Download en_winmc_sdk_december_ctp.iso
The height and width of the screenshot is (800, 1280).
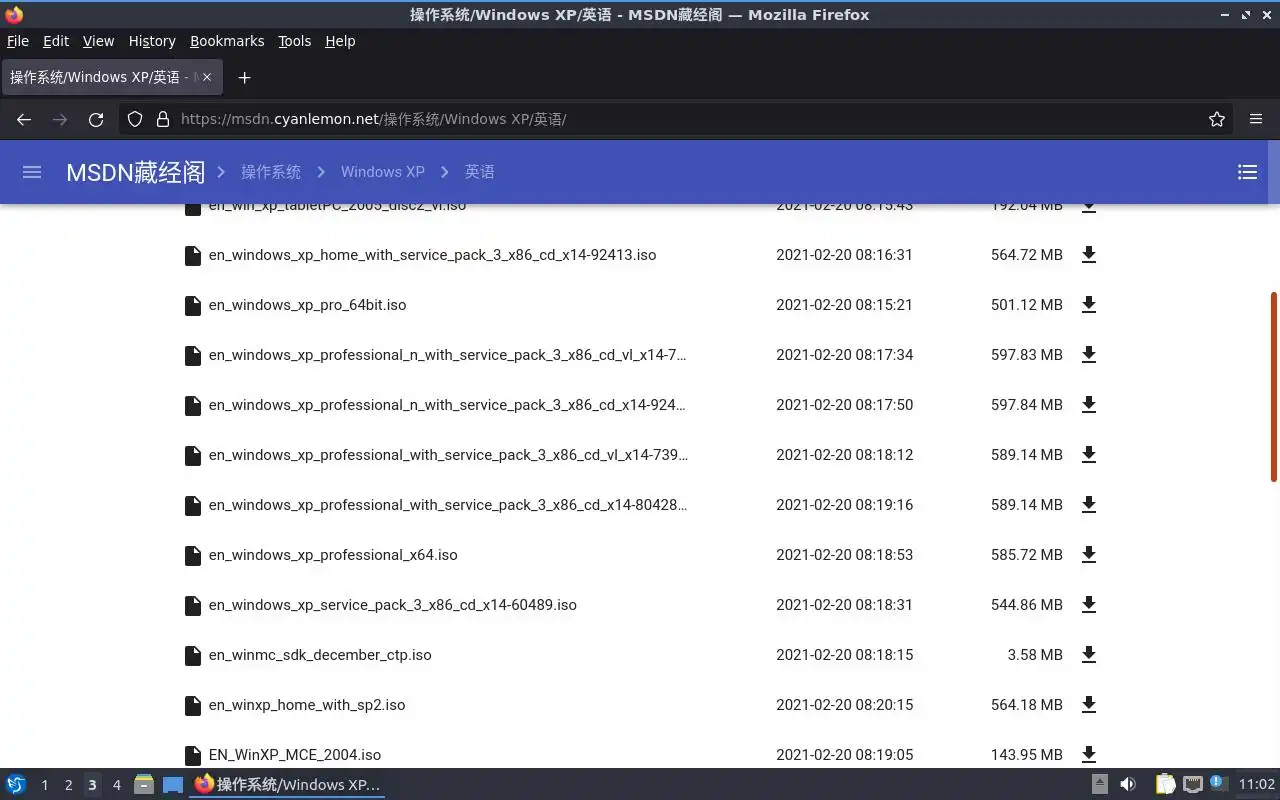1089,655
